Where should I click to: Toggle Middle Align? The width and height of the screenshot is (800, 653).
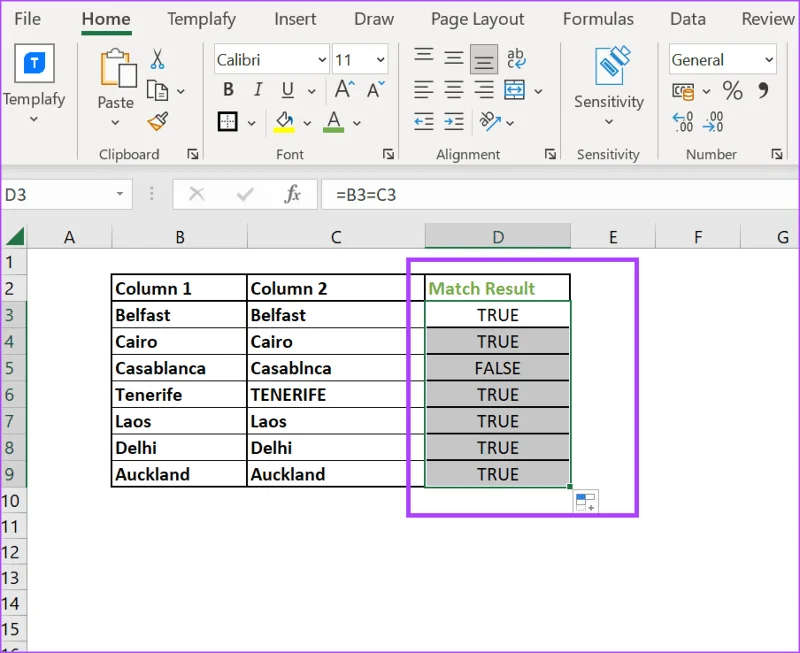click(x=453, y=58)
